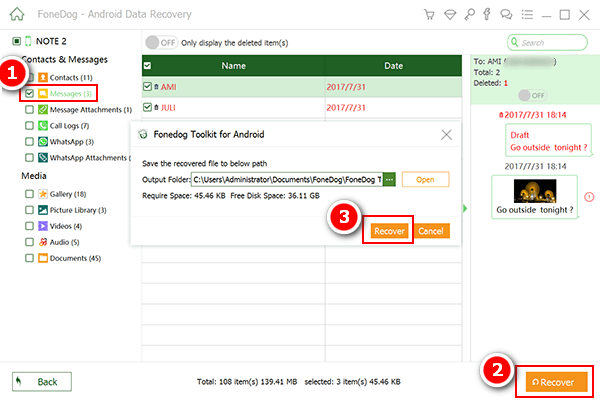Open the feedback chat bubble icon
This screenshot has width=600, height=400.
pyautogui.click(x=506, y=15)
